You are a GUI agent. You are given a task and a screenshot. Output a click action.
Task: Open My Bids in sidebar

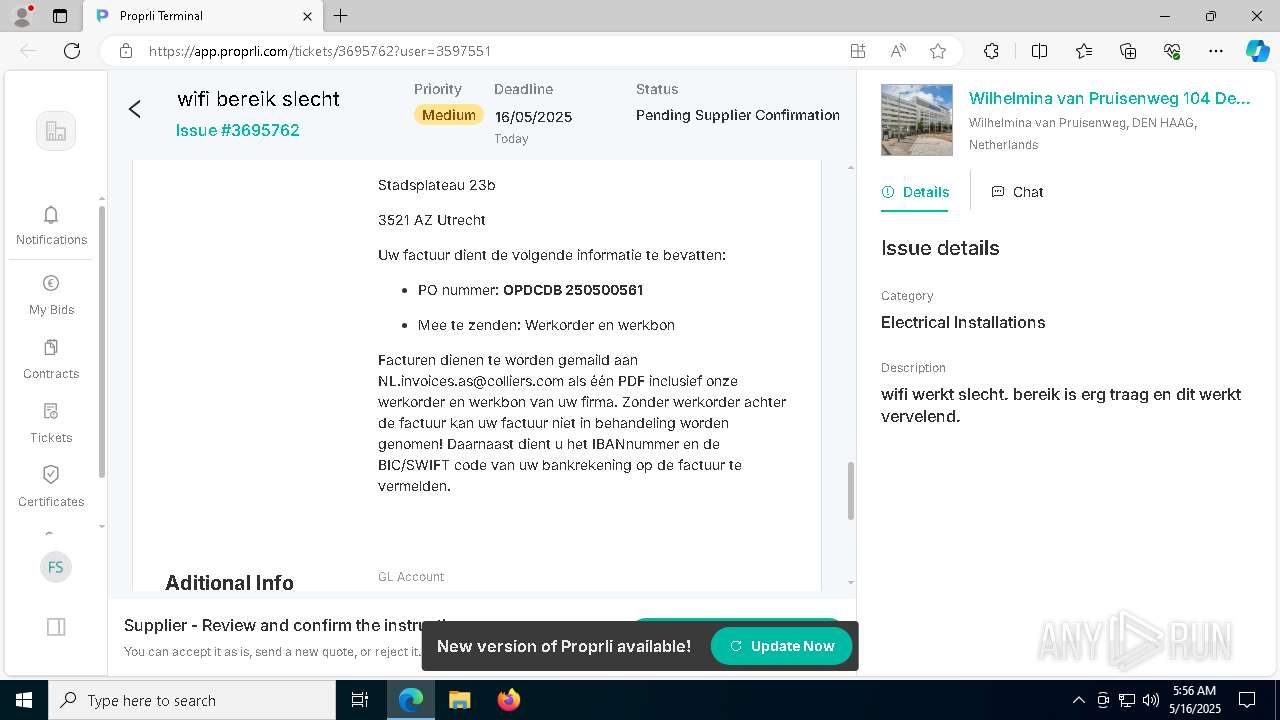(x=51, y=295)
